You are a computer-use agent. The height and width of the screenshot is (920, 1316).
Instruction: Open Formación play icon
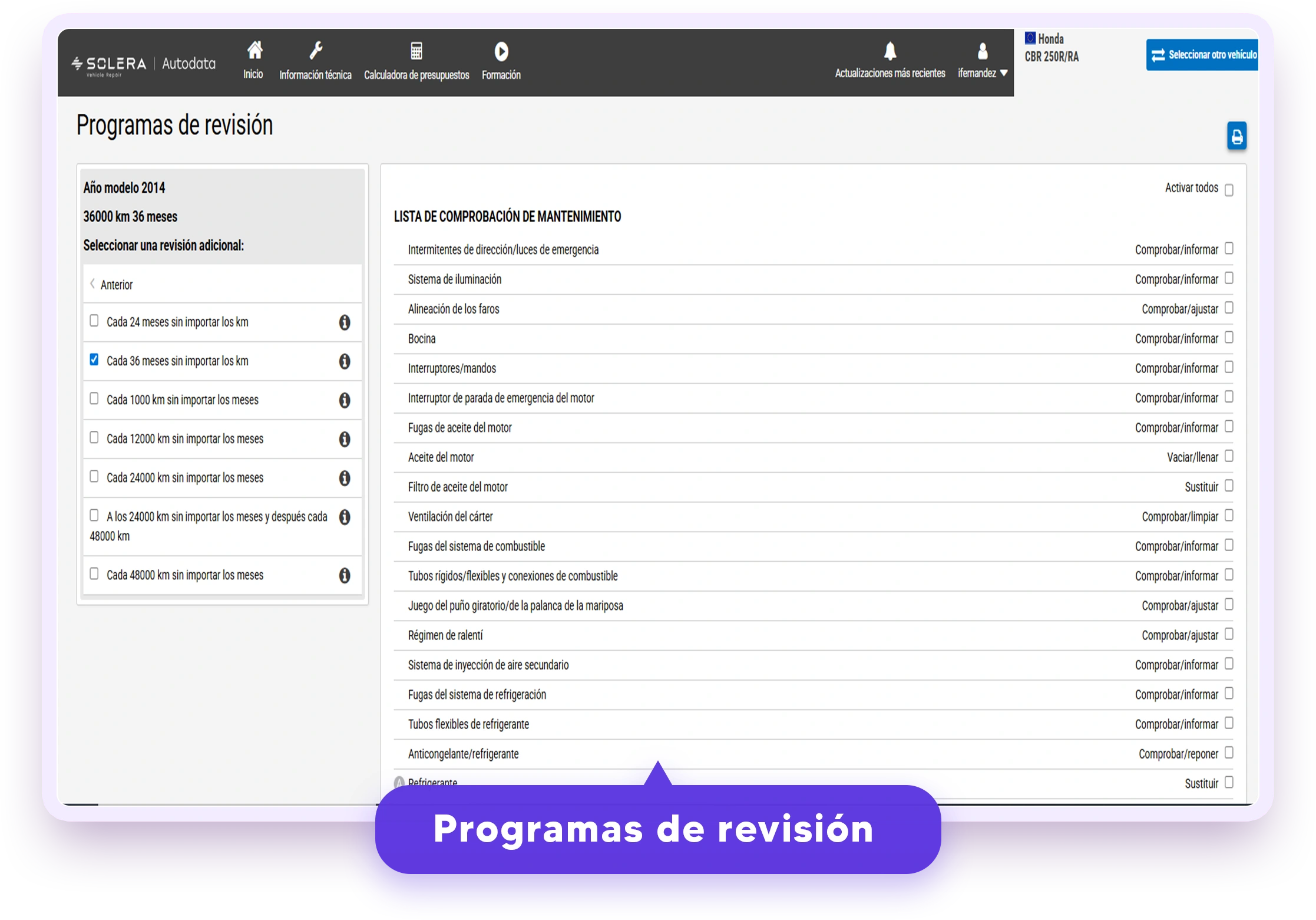[501, 51]
